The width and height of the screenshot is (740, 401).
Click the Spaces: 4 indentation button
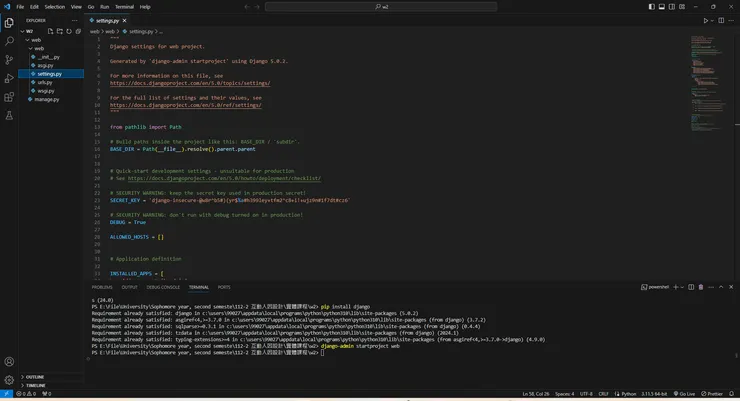click(x=565, y=394)
